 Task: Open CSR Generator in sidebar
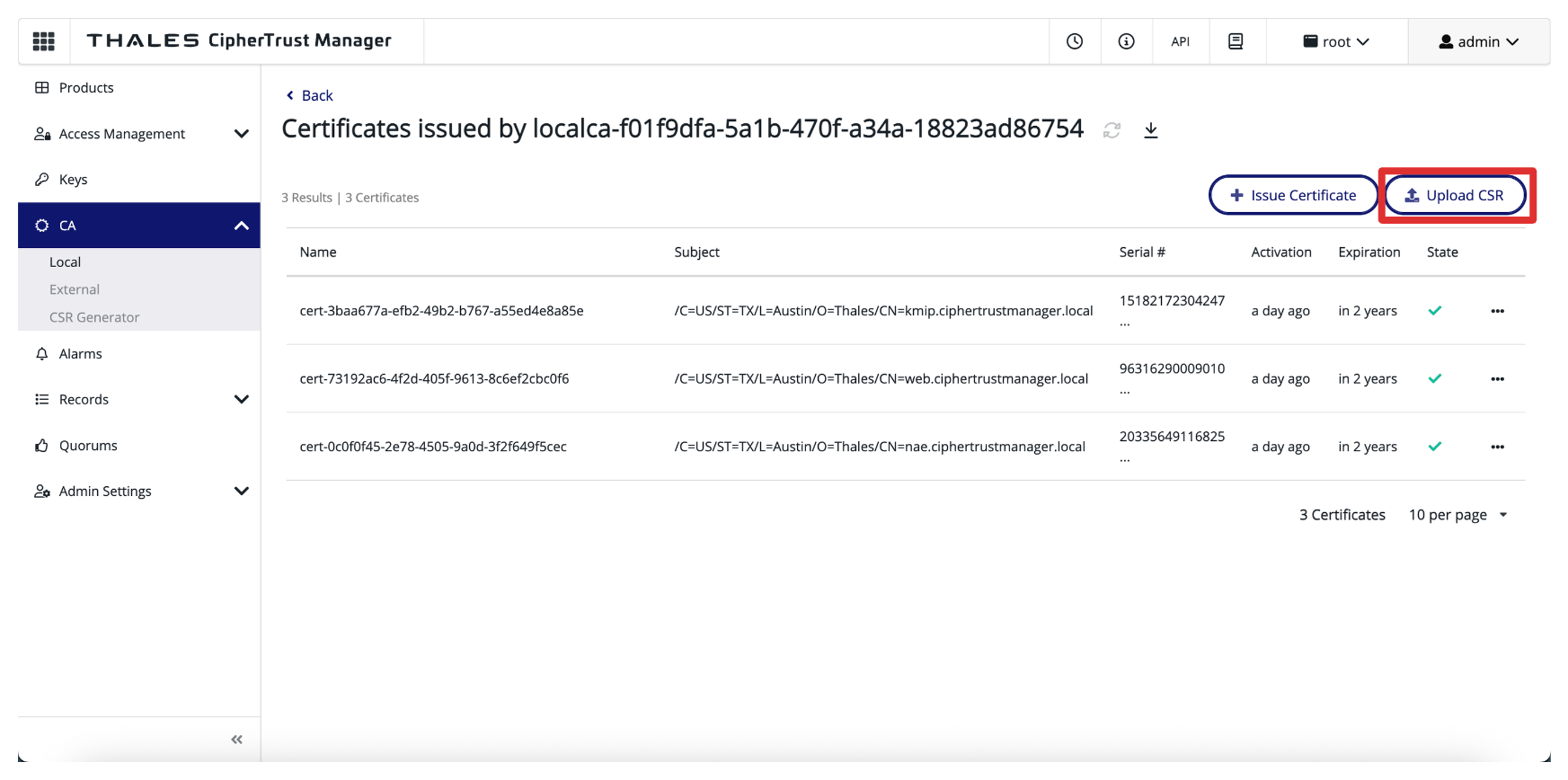[x=94, y=317]
